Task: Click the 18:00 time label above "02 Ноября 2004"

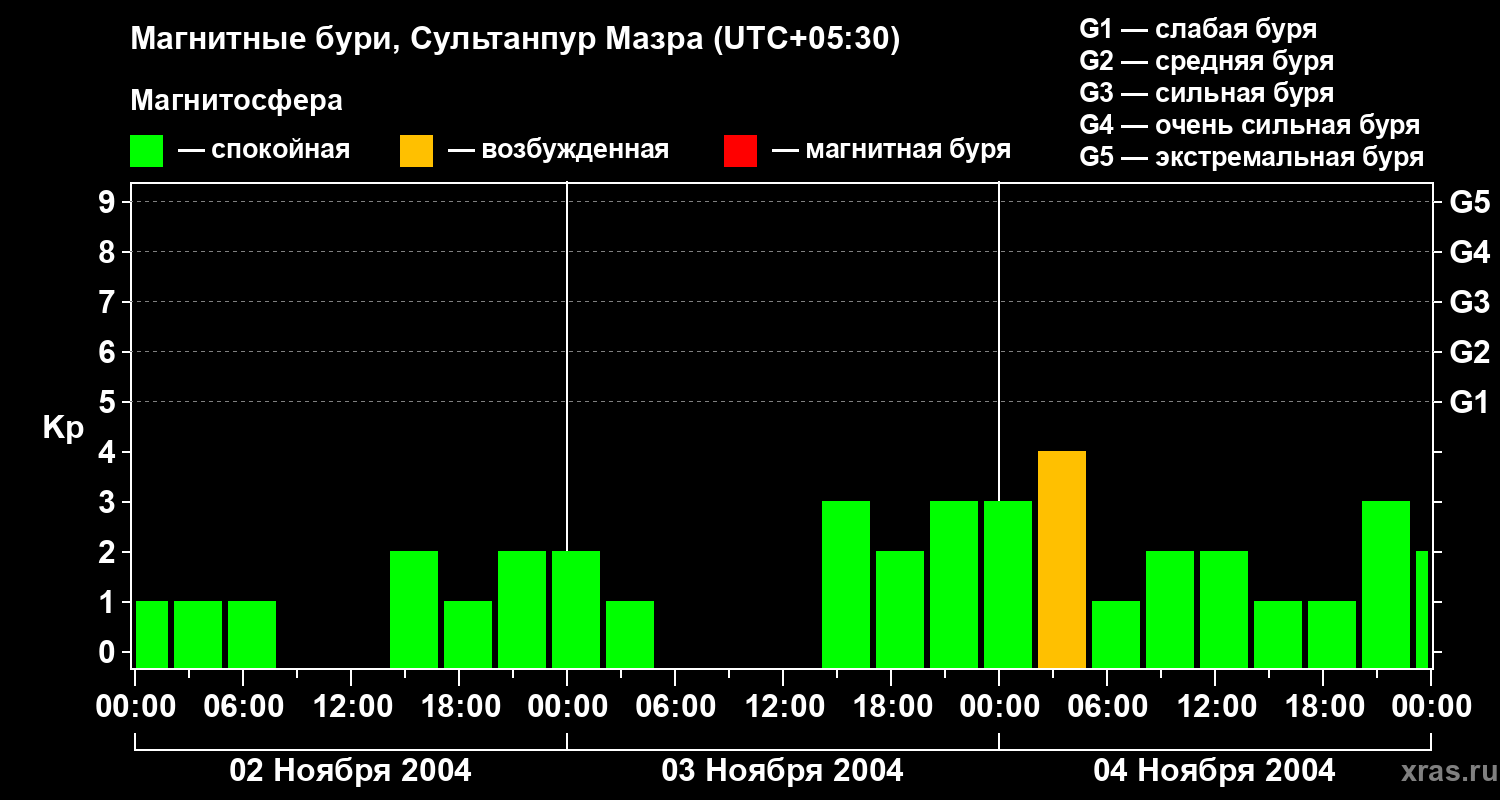Action: (459, 707)
